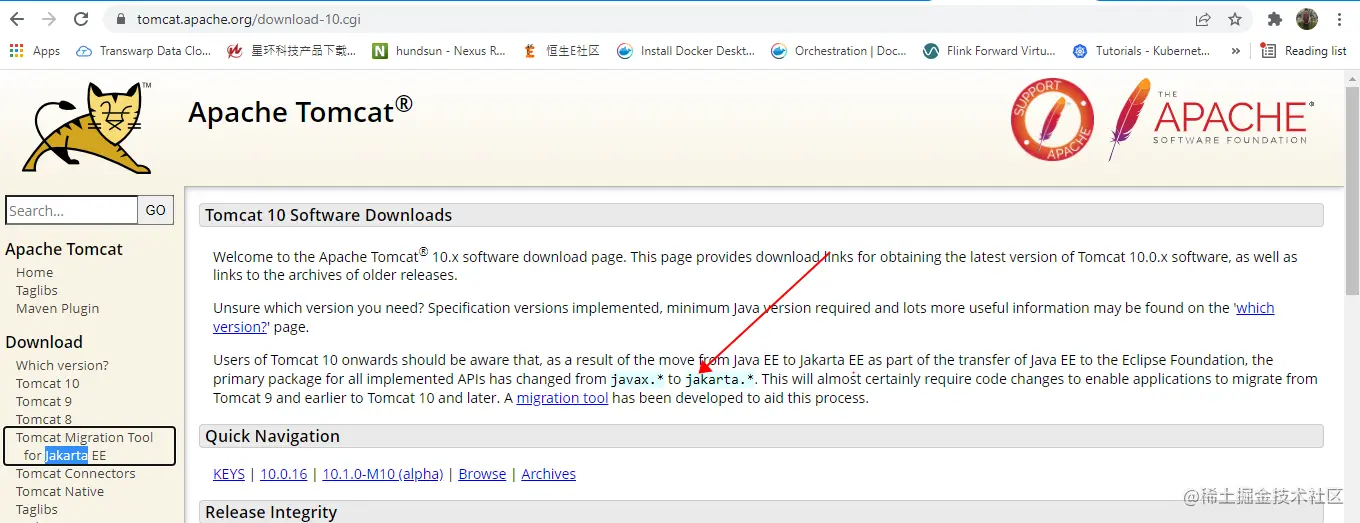Click Apache Software Foundation logo
1360x523 pixels.
point(1210,119)
